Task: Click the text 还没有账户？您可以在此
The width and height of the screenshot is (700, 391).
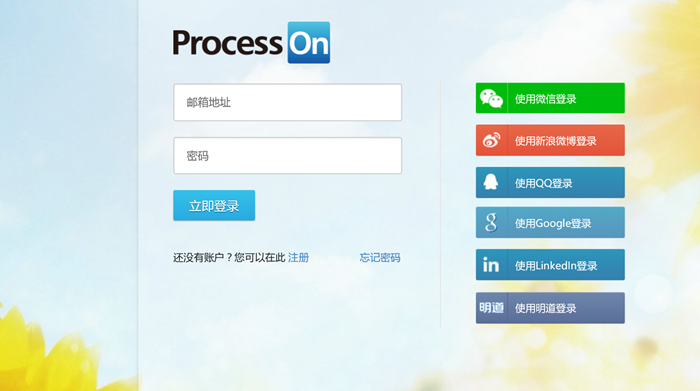Action: 229,258
